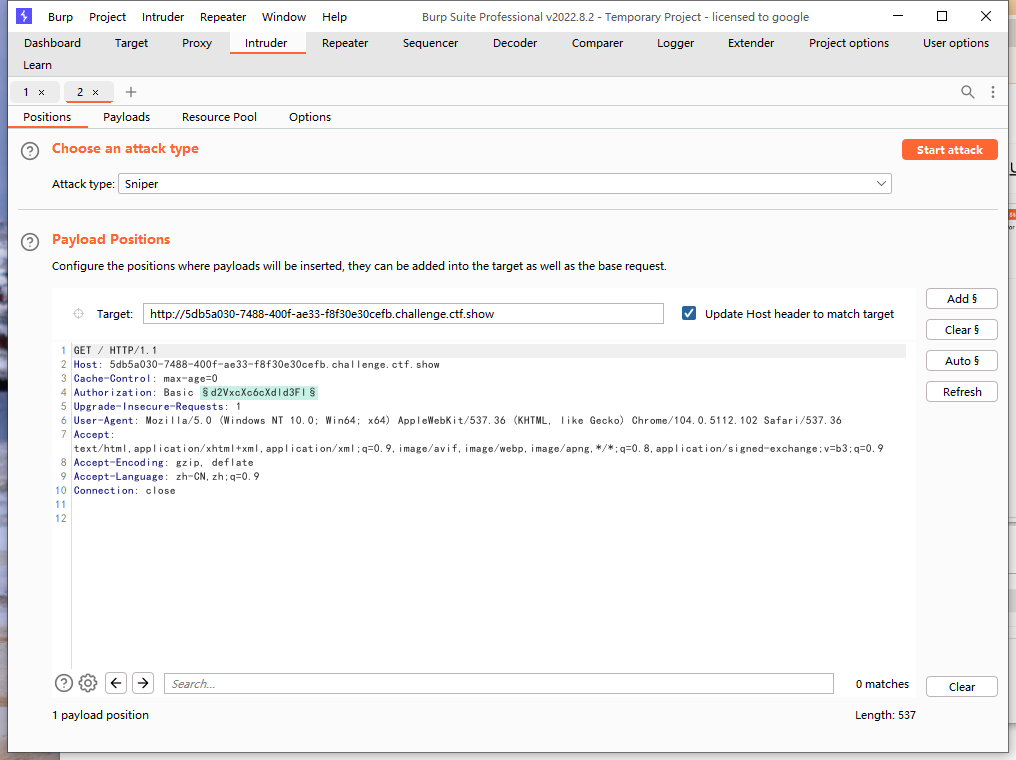Switch to the Comparer tab
This screenshot has height=760, width=1016.
(x=597, y=43)
